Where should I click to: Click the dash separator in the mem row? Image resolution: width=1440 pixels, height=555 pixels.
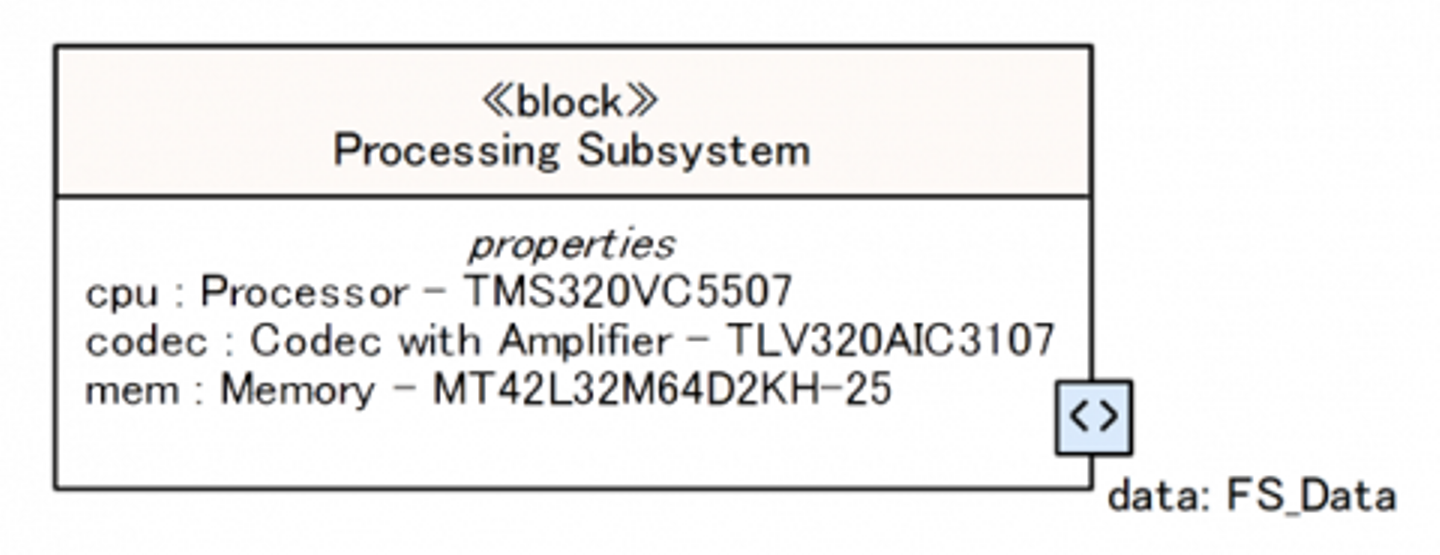[x=403, y=390]
